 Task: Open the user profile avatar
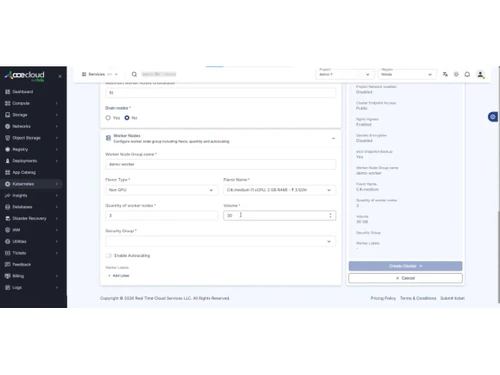pyautogui.click(x=480, y=74)
